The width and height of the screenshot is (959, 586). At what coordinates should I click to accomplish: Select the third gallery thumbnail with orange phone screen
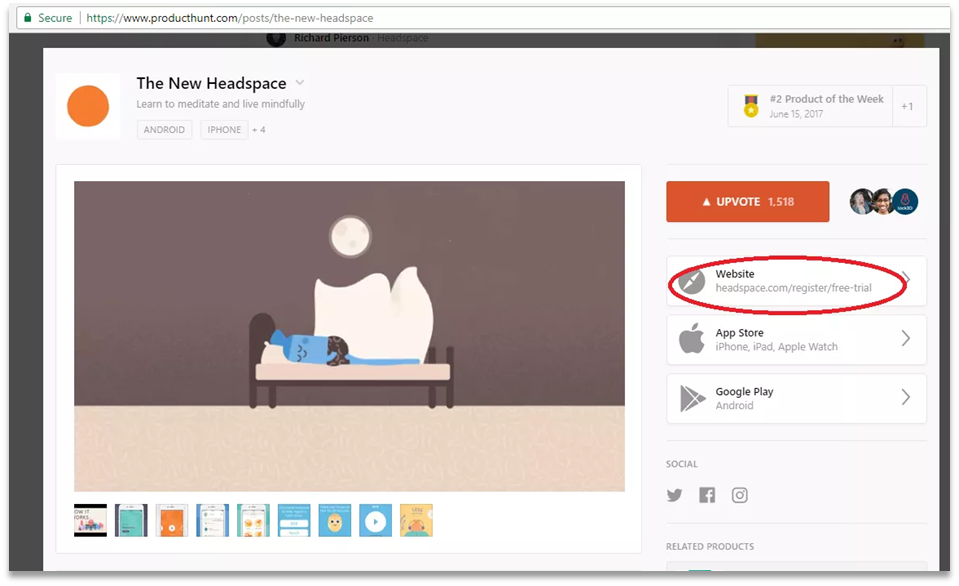coord(172,521)
